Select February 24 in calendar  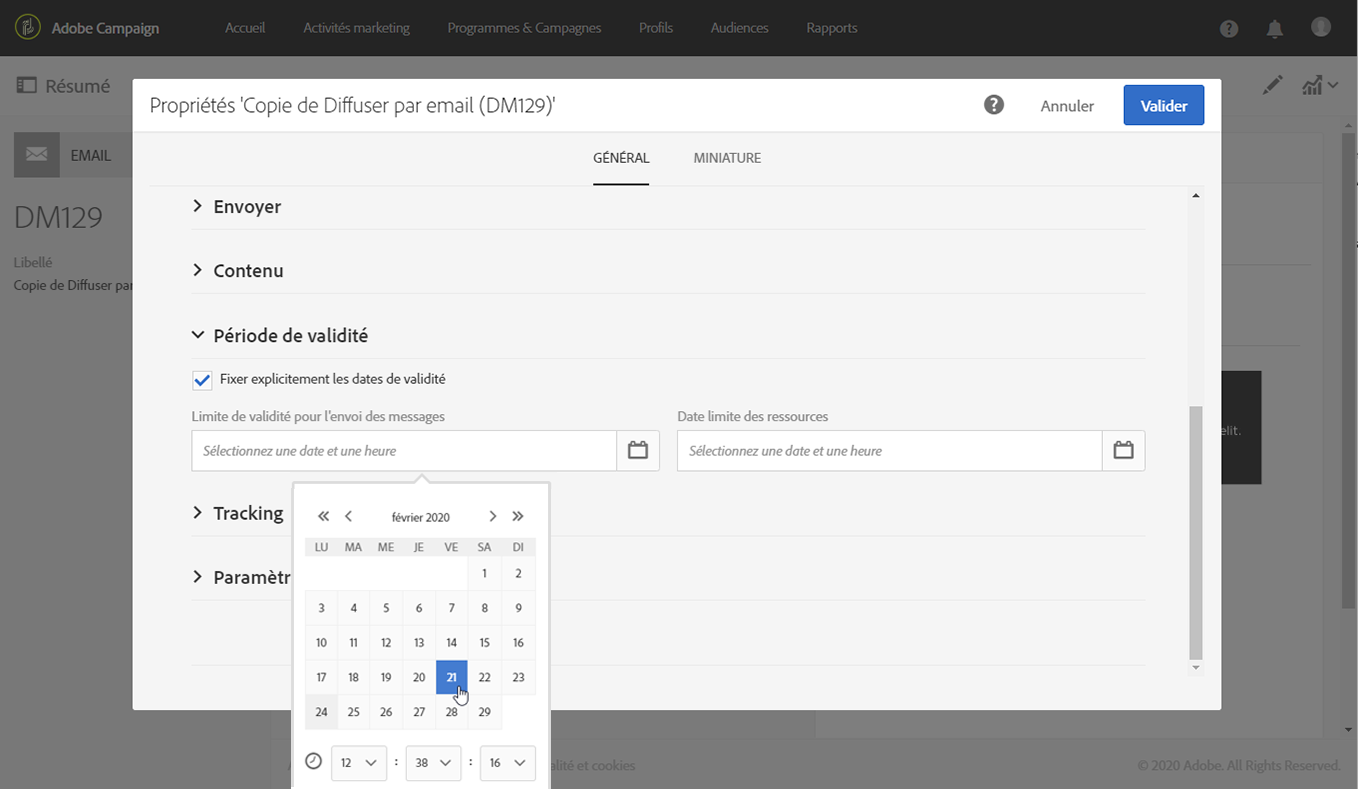click(321, 712)
